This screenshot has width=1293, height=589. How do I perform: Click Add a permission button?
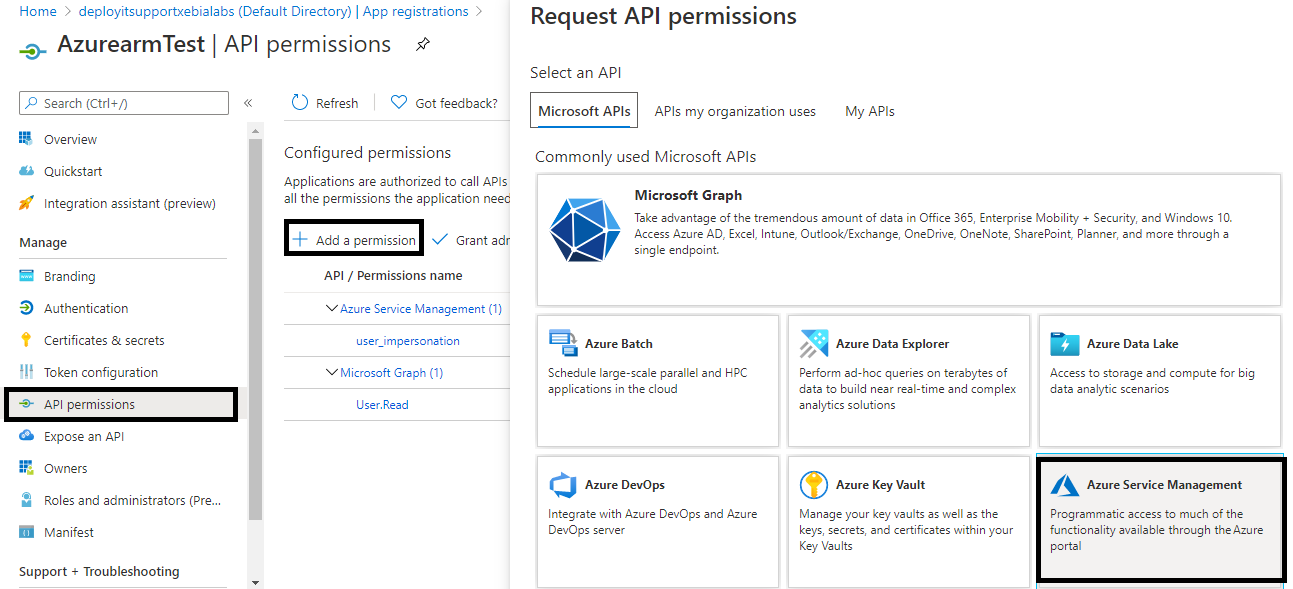point(354,240)
